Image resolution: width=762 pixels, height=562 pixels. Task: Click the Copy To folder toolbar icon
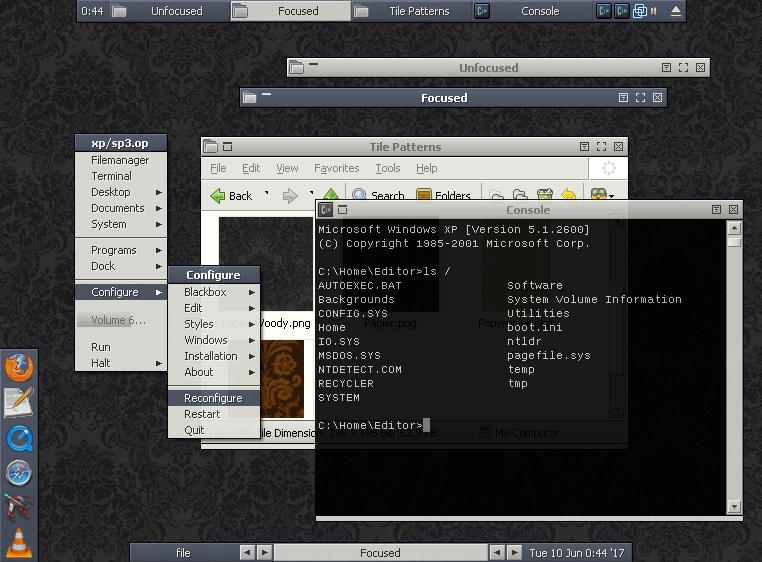(x=520, y=194)
